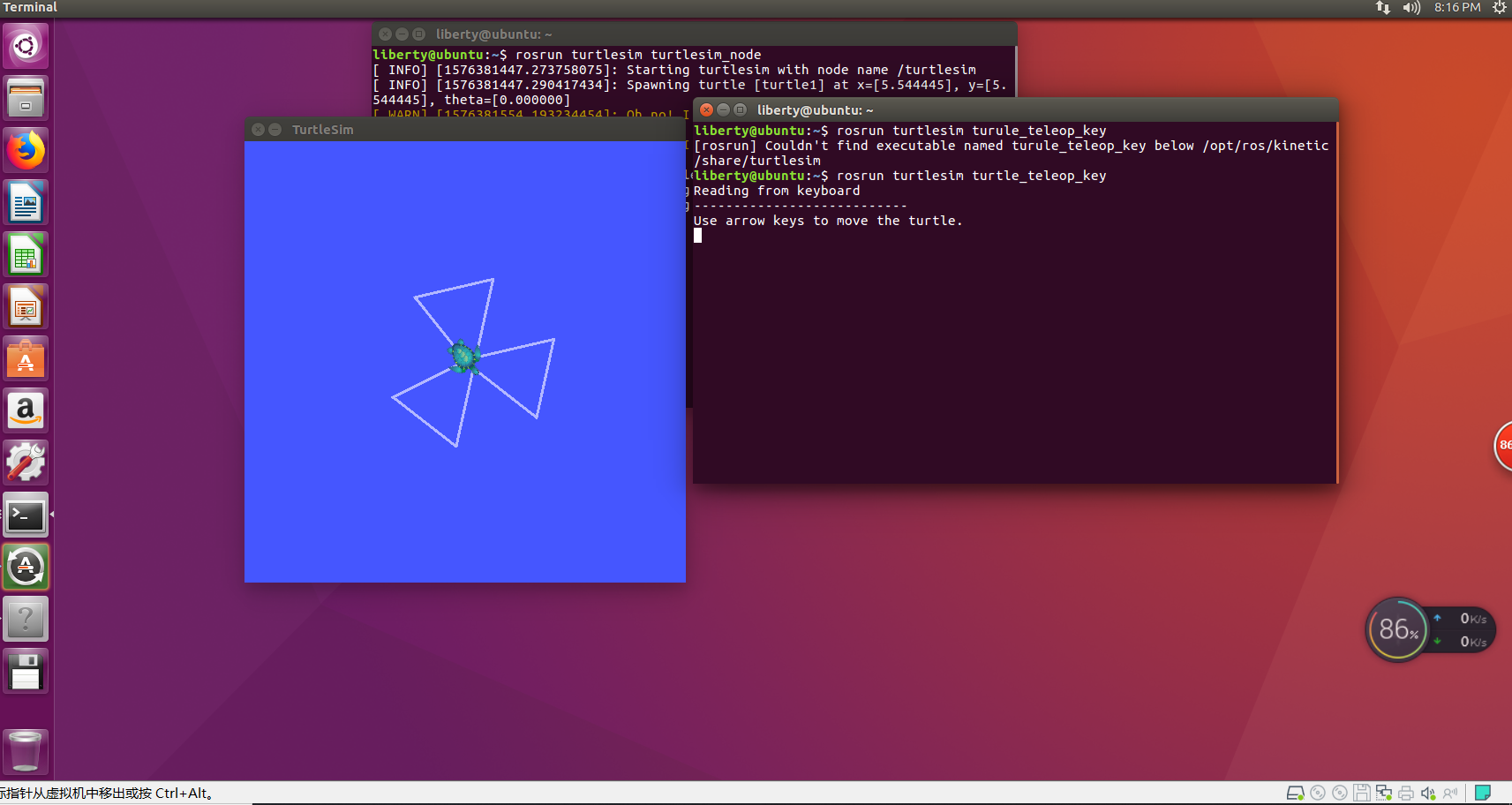Viewport: 1512px width, 805px height.
Task: Minimize the TurtleSim window
Action: [275, 130]
